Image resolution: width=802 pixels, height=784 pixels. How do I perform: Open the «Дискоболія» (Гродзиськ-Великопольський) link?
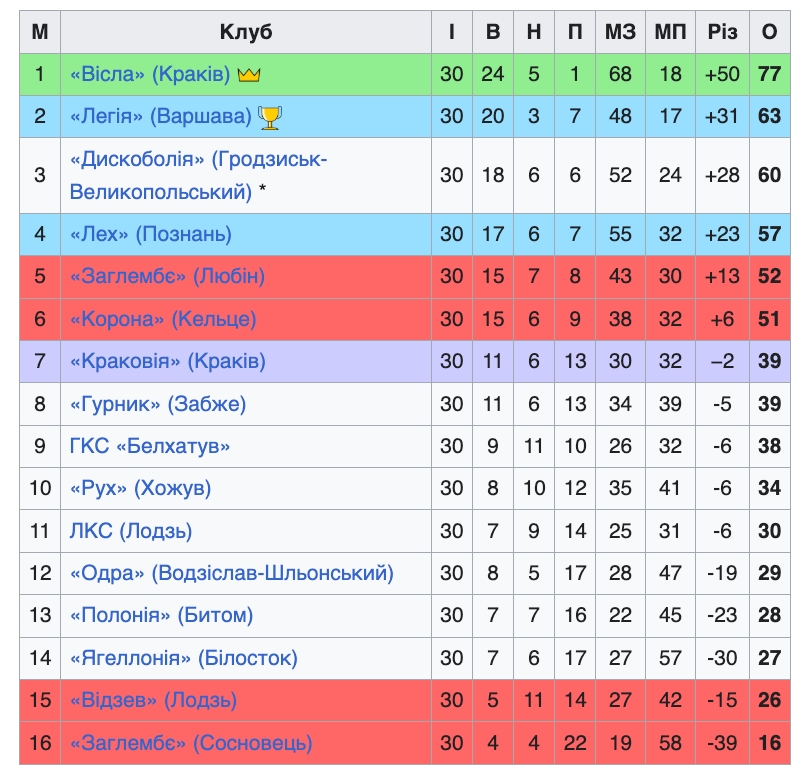198,160
